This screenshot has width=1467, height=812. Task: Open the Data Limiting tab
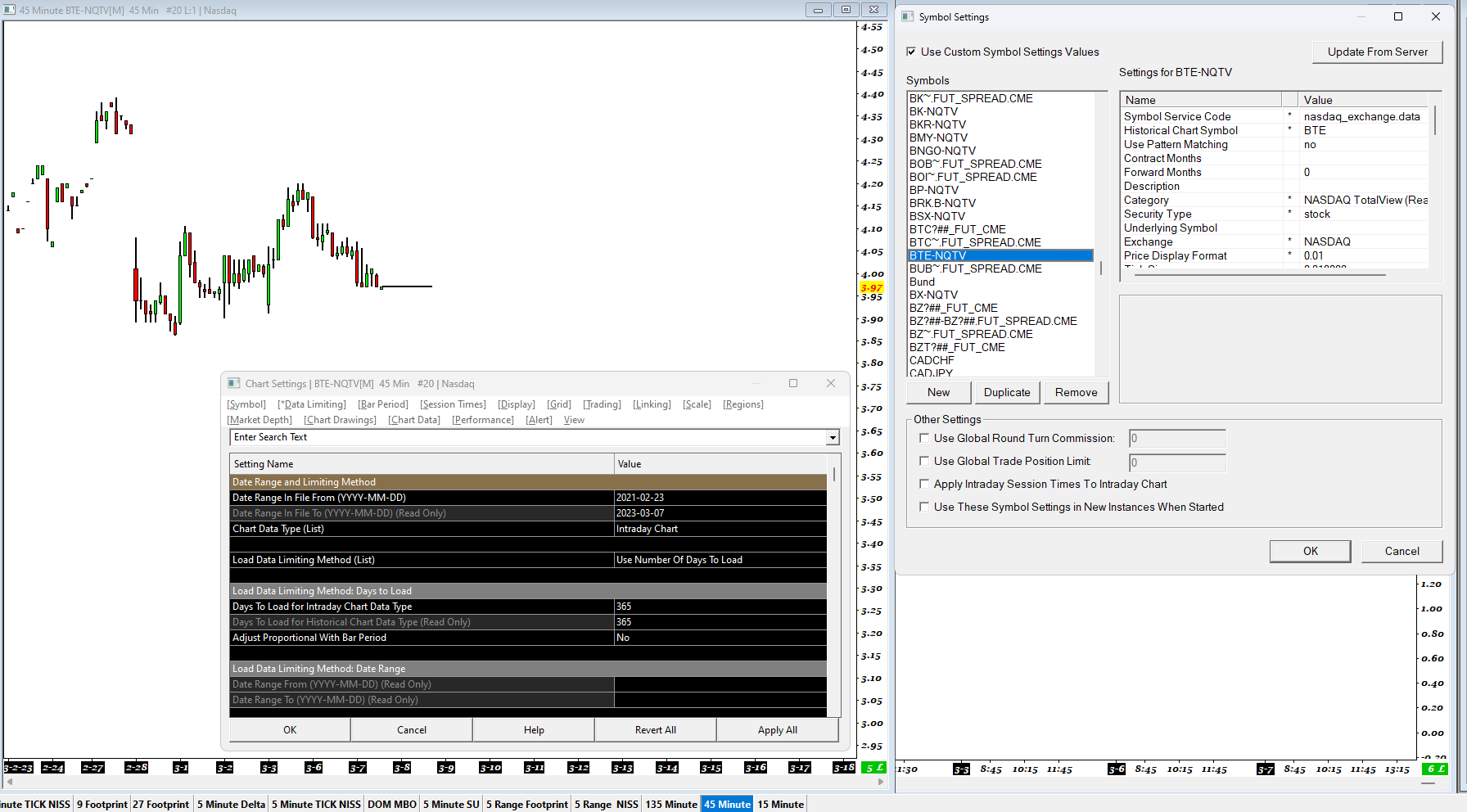[312, 404]
